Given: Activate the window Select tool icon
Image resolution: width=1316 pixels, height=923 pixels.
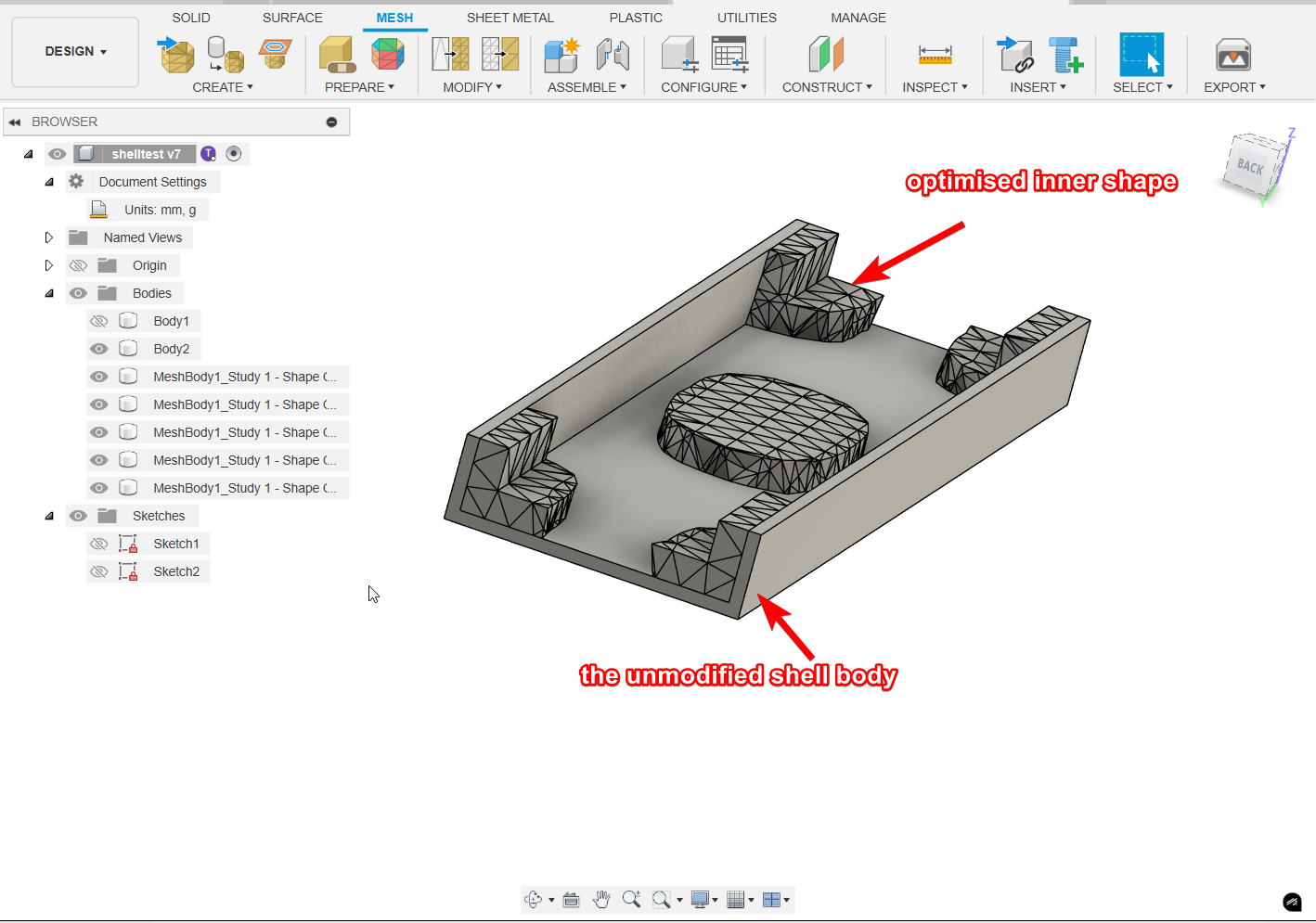Looking at the screenshot, I should coord(1142,55).
